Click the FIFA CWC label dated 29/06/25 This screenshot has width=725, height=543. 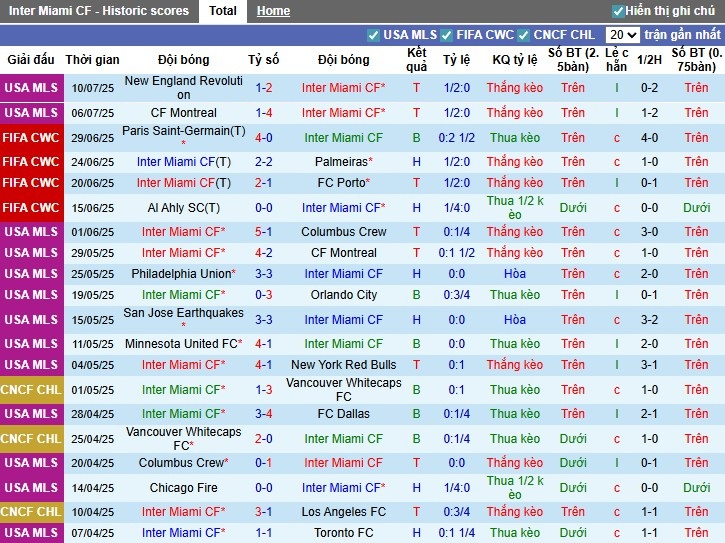click(x=31, y=137)
